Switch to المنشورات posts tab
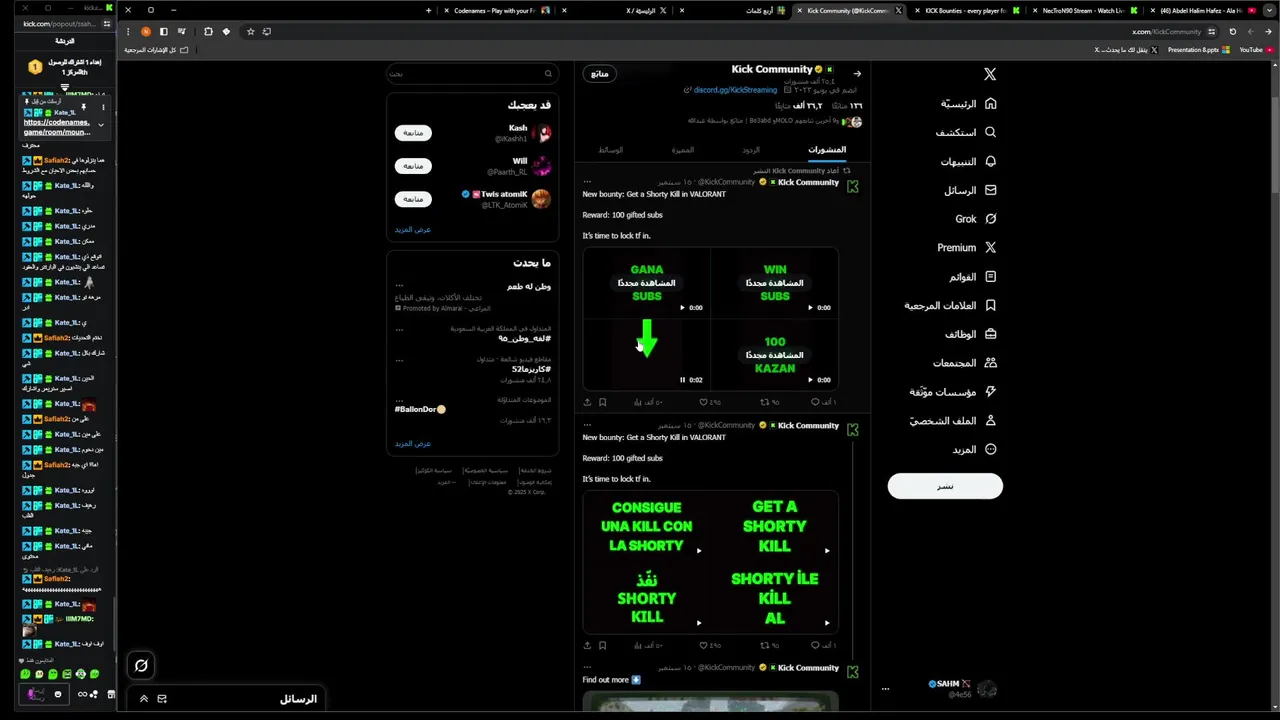Viewport: 1280px width, 720px height. (827, 149)
